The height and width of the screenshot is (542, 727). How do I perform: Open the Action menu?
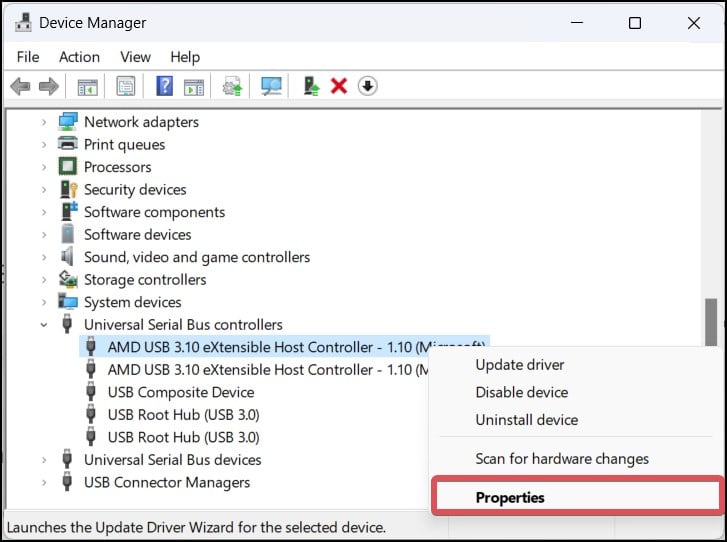pyautogui.click(x=79, y=57)
